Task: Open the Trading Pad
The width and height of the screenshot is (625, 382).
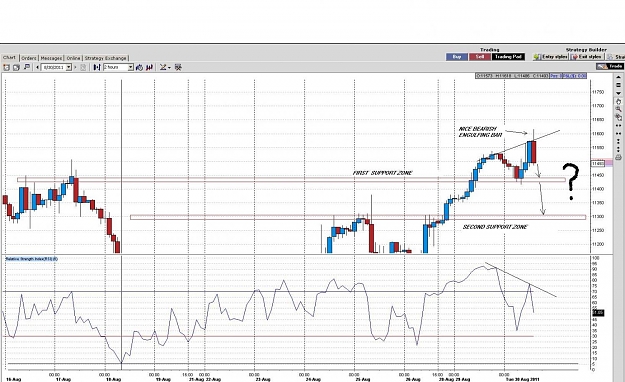Action: pos(508,57)
